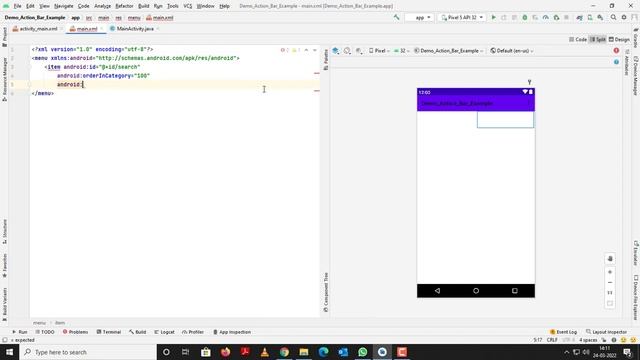
Task: Open the Pixel 5 API 32 device dropdown
Action: pyautogui.click(x=462, y=18)
